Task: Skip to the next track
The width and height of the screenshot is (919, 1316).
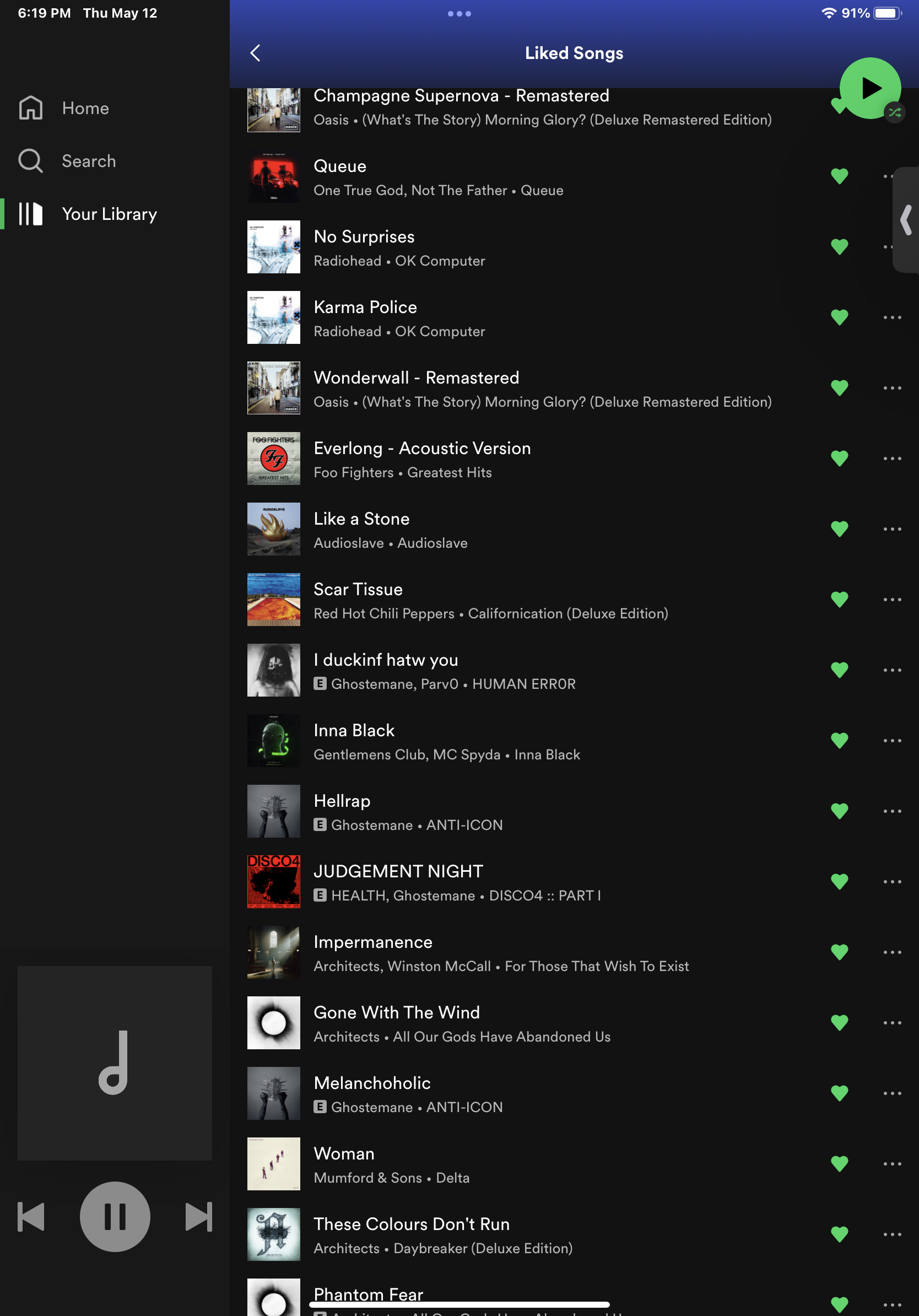Action: click(198, 1216)
